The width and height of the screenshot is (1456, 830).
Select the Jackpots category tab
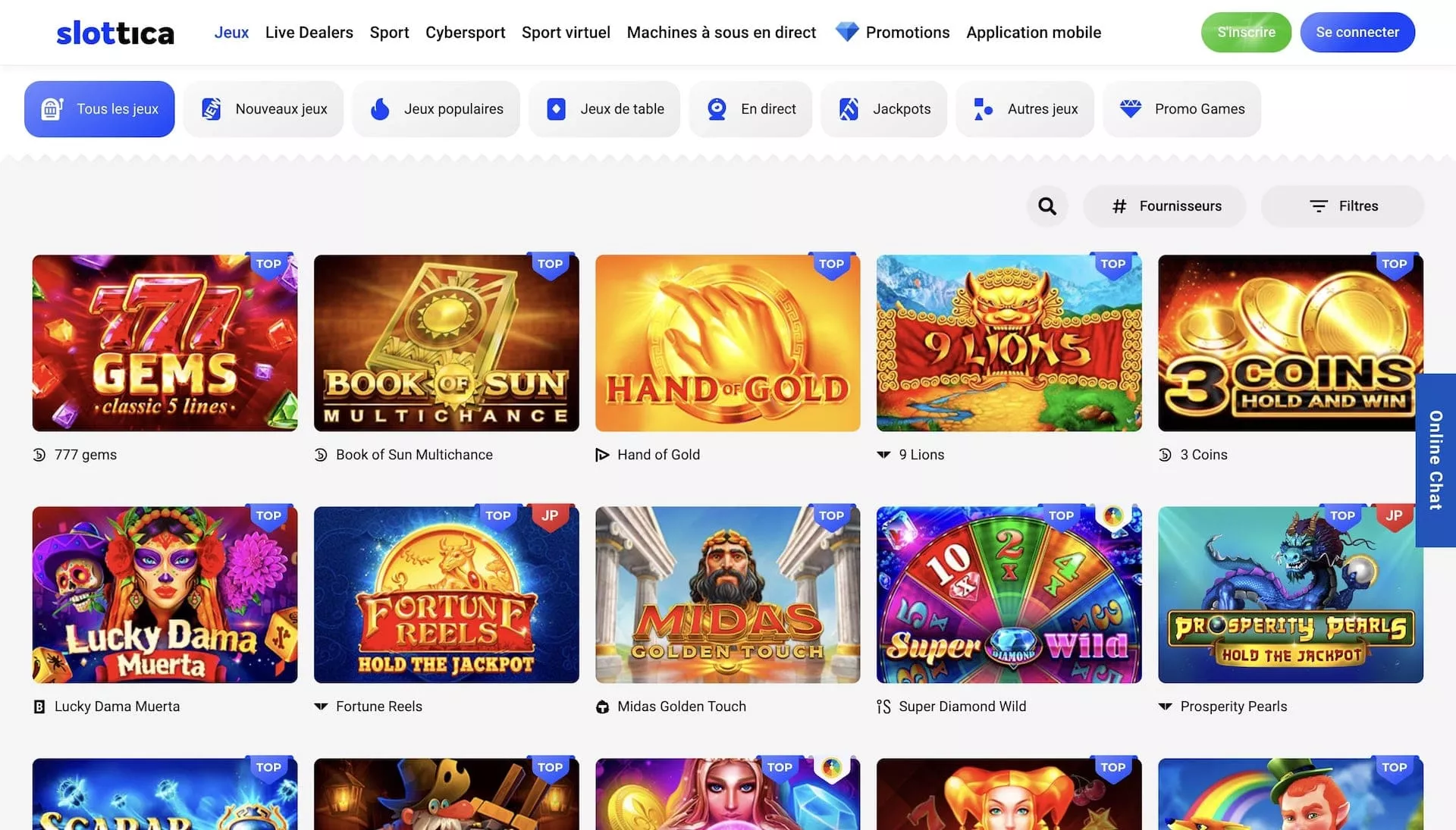pos(884,109)
